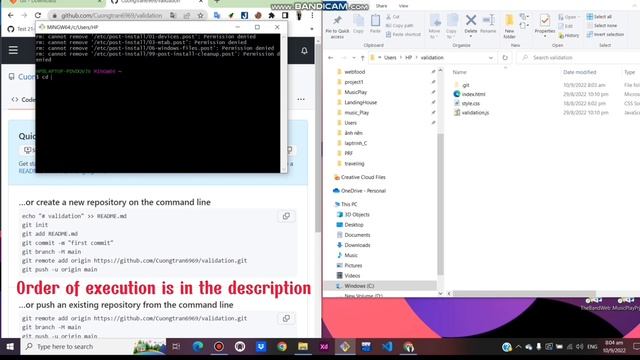Click Paste shortcut in the ribbon
640x360 pixels.
click(403, 34)
